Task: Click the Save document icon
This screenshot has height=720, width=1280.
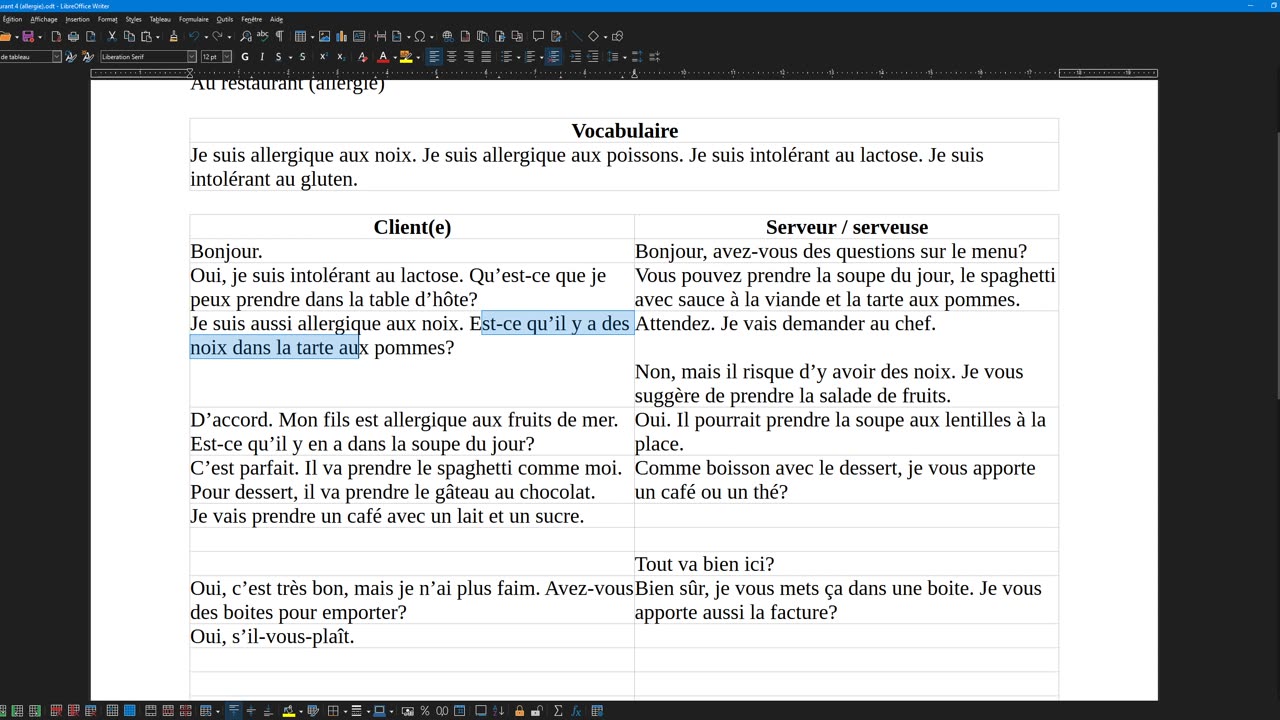Action: (28, 37)
